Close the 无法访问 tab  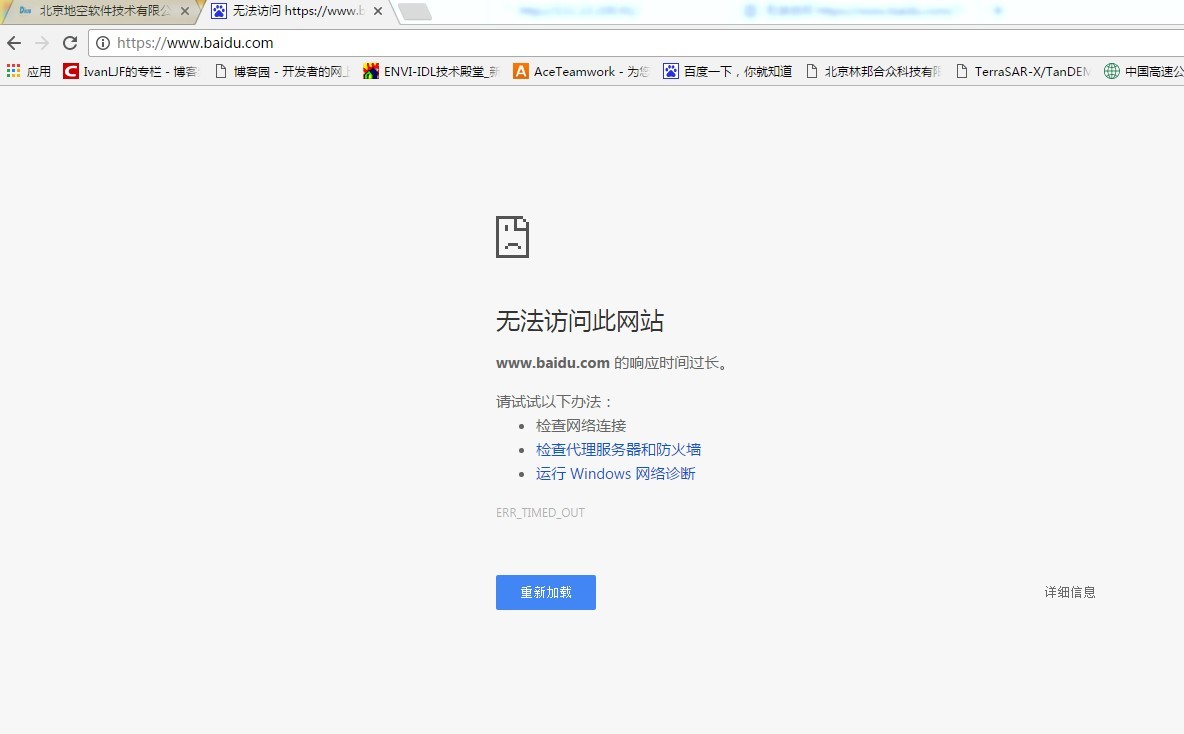pyautogui.click(x=378, y=11)
